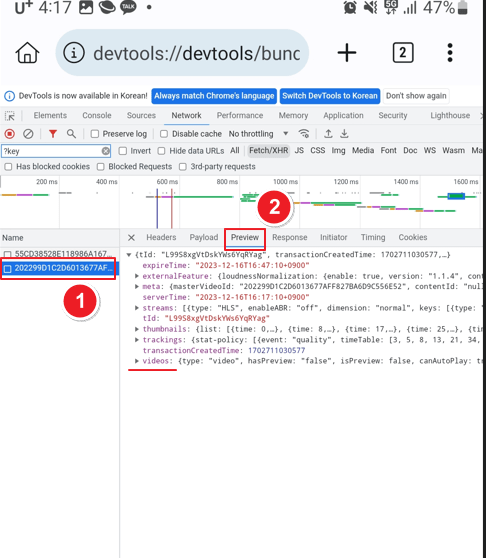Open network conditions wifi icon

(x=303, y=134)
